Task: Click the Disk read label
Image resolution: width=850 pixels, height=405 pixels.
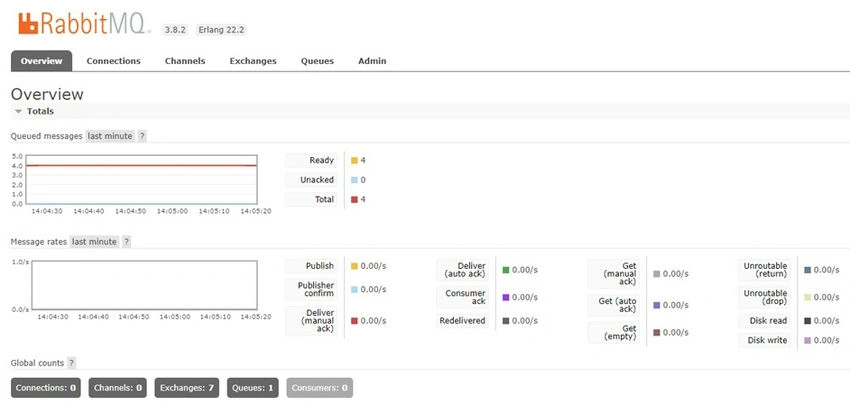Action: tap(765, 321)
